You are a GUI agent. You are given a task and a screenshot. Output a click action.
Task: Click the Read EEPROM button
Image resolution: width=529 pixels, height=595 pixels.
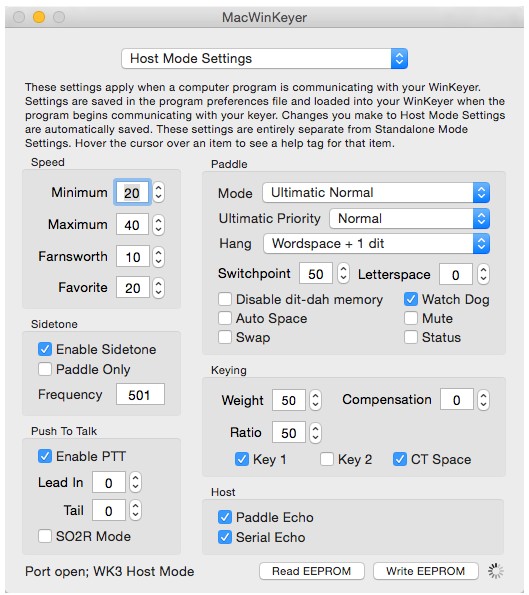tap(312, 571)
